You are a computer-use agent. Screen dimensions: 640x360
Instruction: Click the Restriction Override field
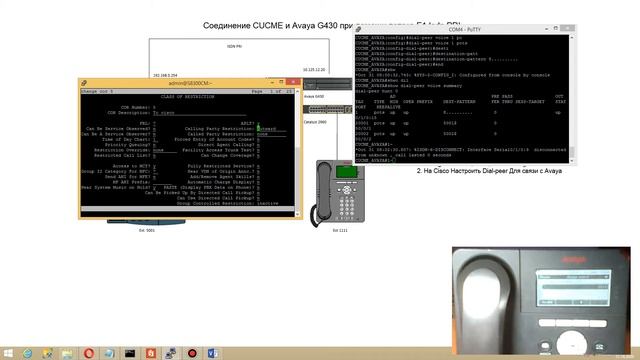coord(164,150)
